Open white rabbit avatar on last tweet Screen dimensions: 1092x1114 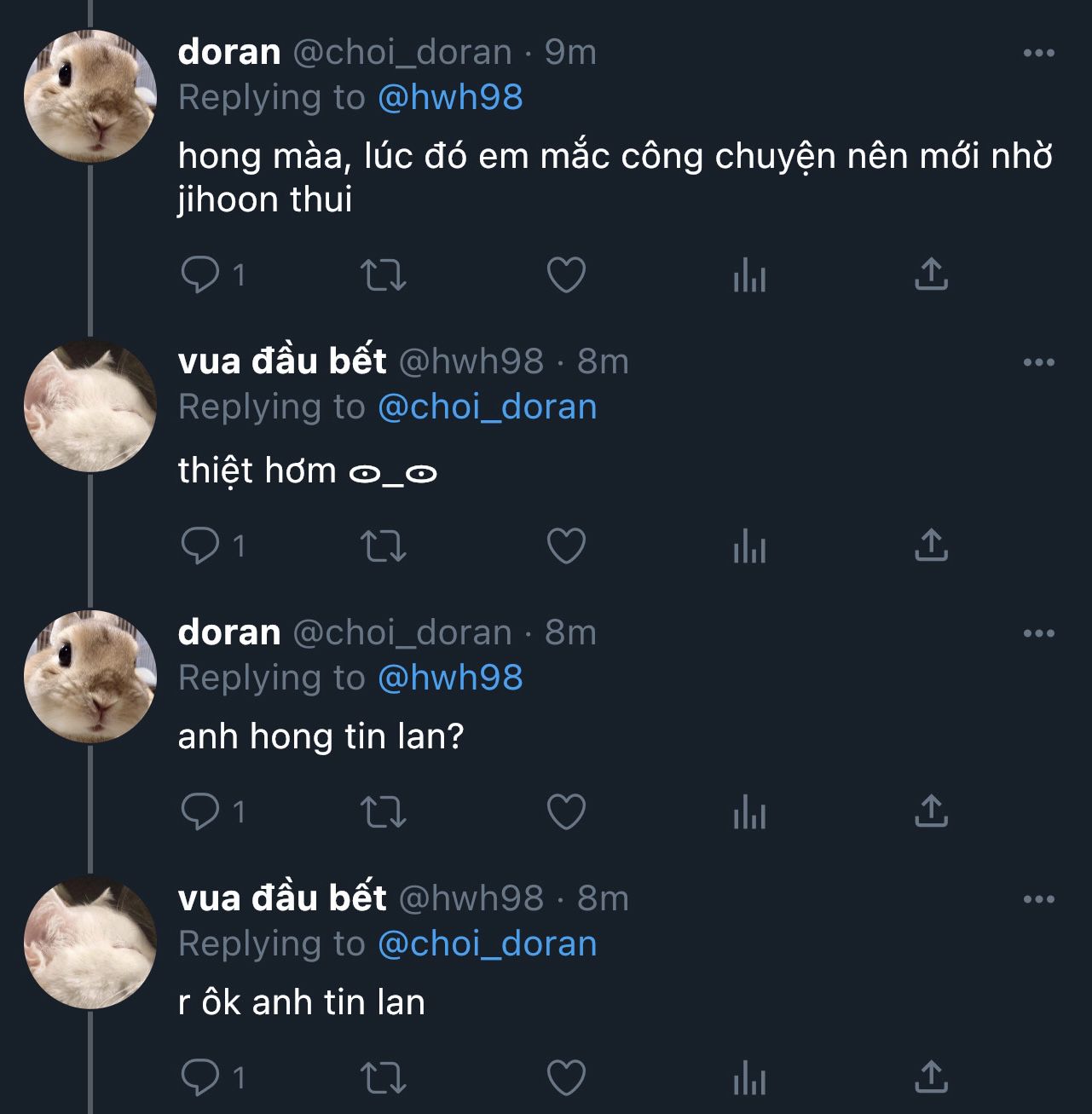pyautogui.click(x=90, y=943)
